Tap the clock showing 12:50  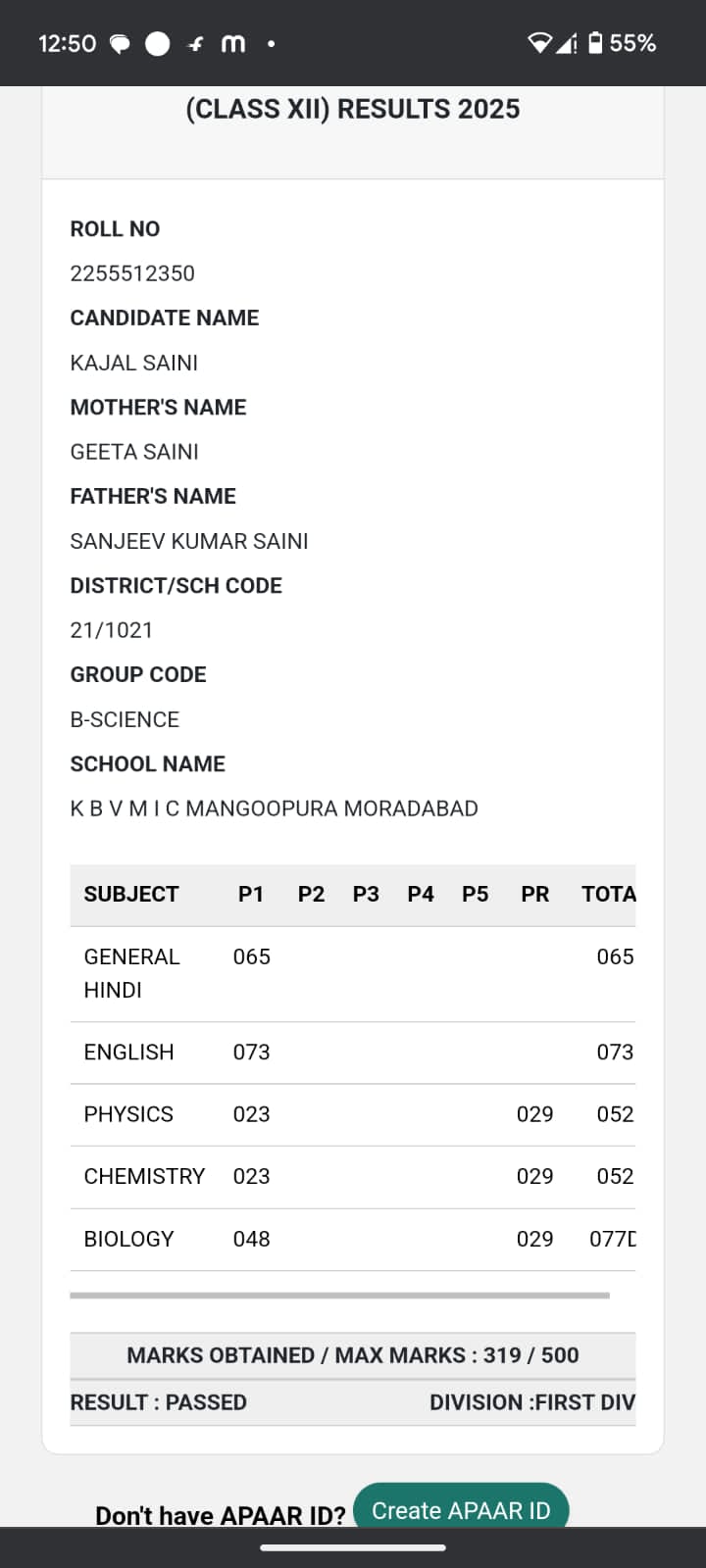(67, 44)
